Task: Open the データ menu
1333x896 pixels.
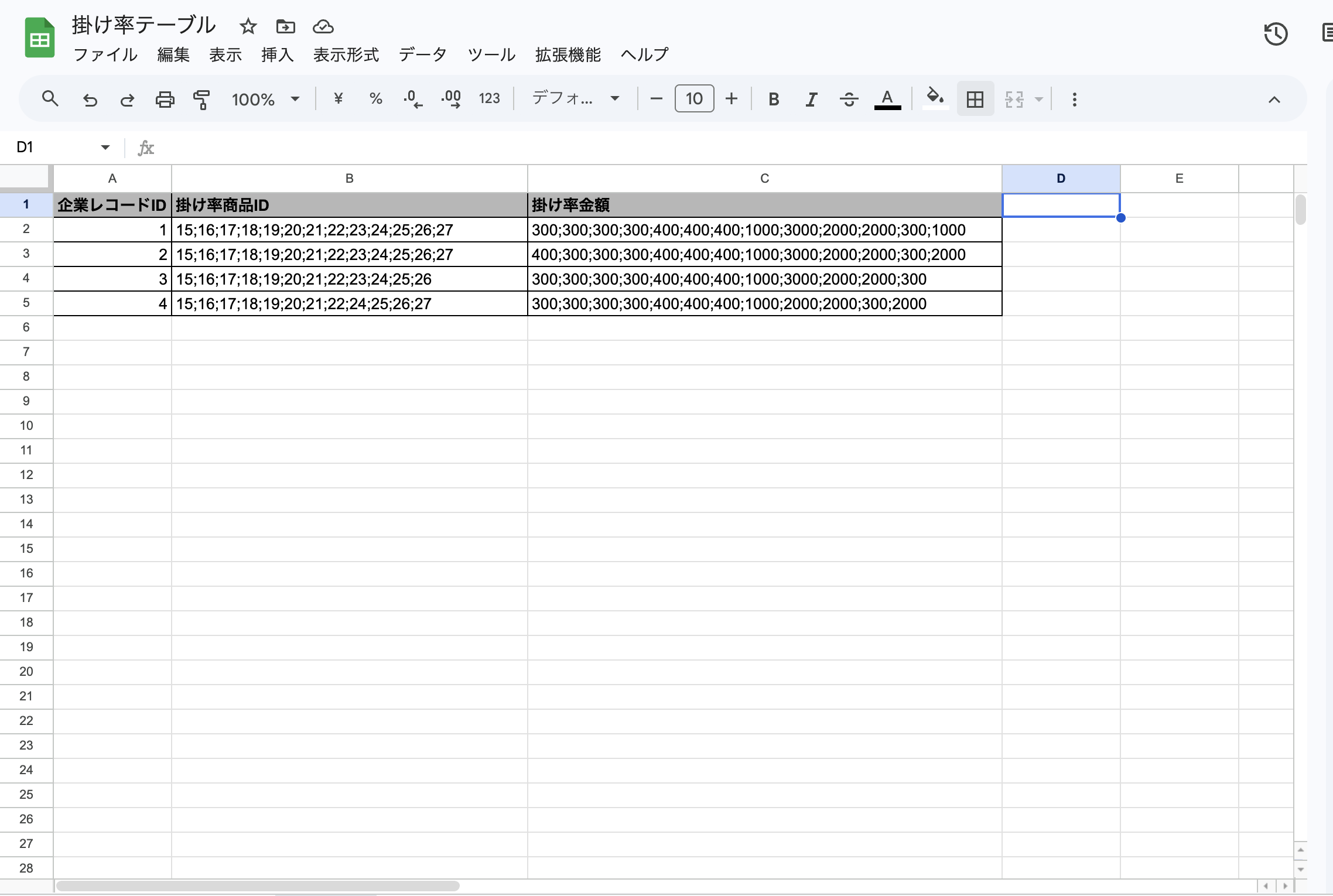Action: pos(422,55)
